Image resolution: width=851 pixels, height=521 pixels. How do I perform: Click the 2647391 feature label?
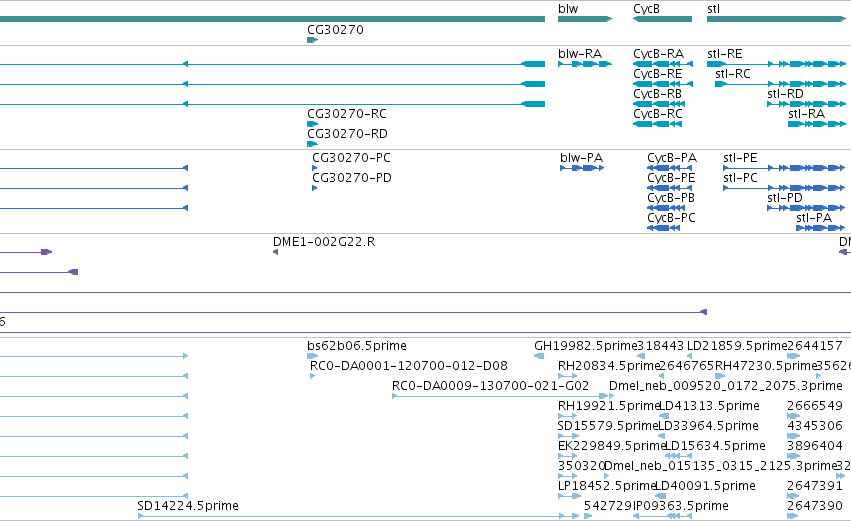(x=815, y=486)
